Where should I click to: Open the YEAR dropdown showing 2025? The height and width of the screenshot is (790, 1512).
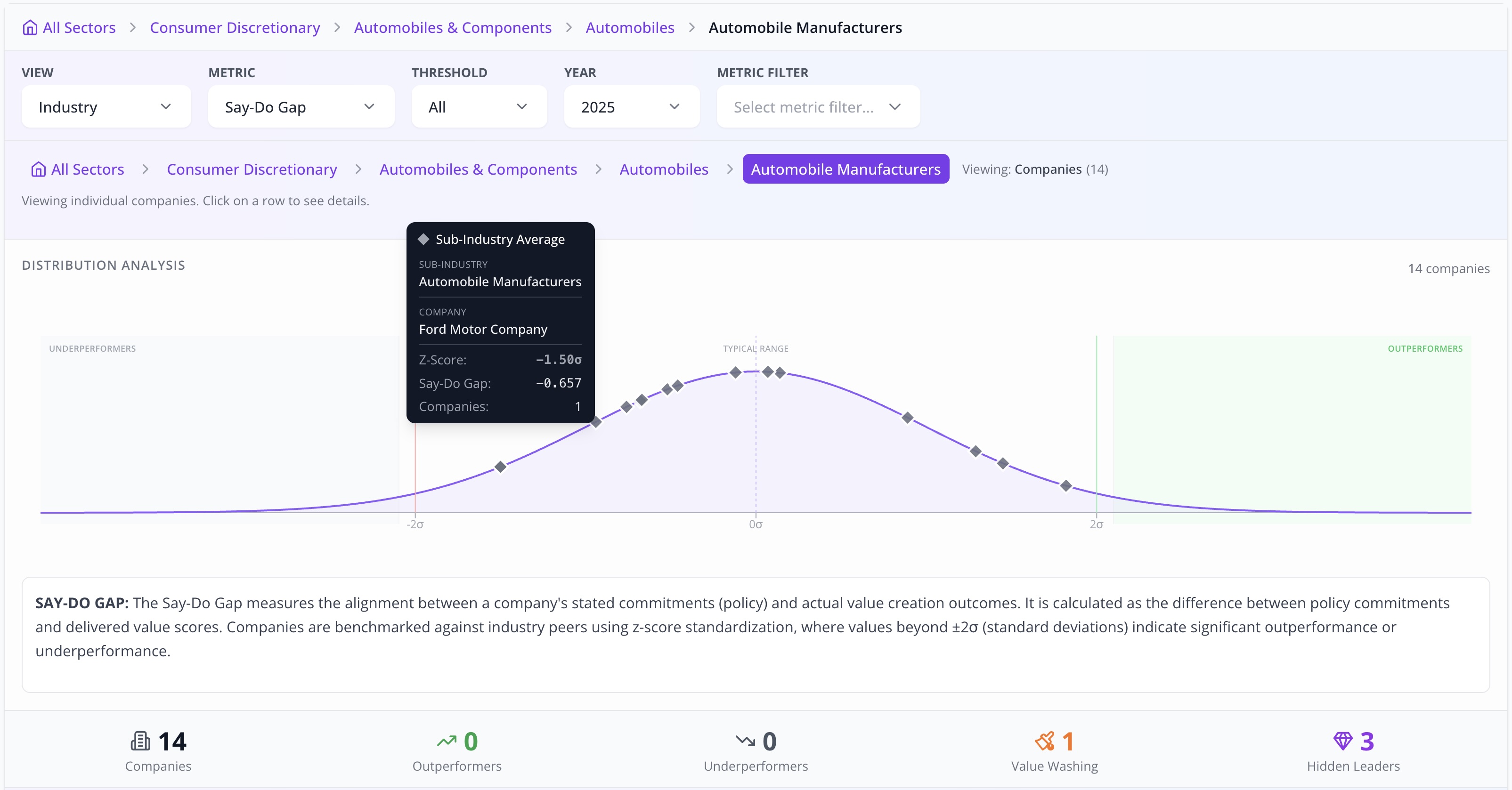(x=632, y=107)
